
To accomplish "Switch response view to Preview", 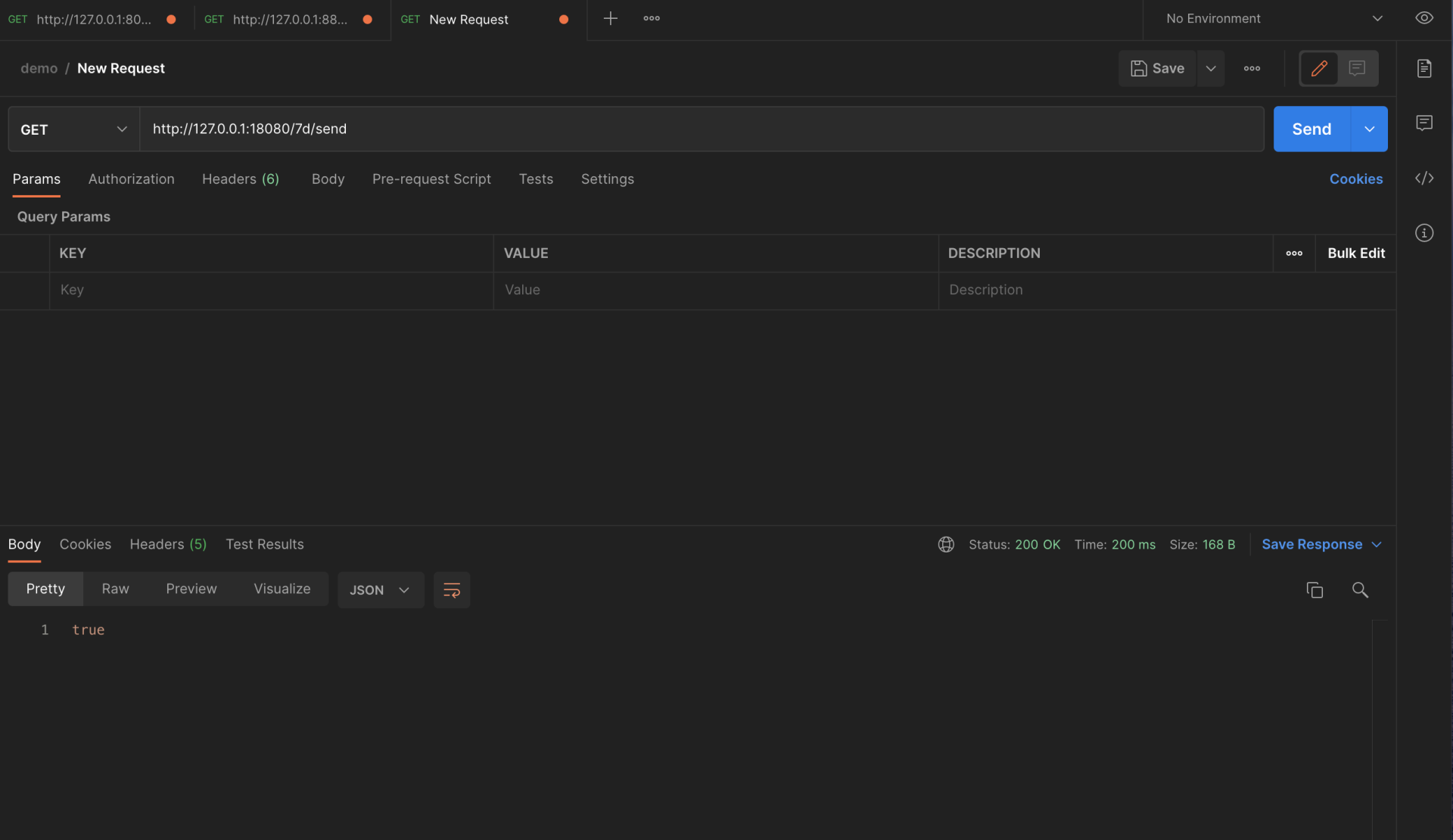I will [x=191, y=590].
